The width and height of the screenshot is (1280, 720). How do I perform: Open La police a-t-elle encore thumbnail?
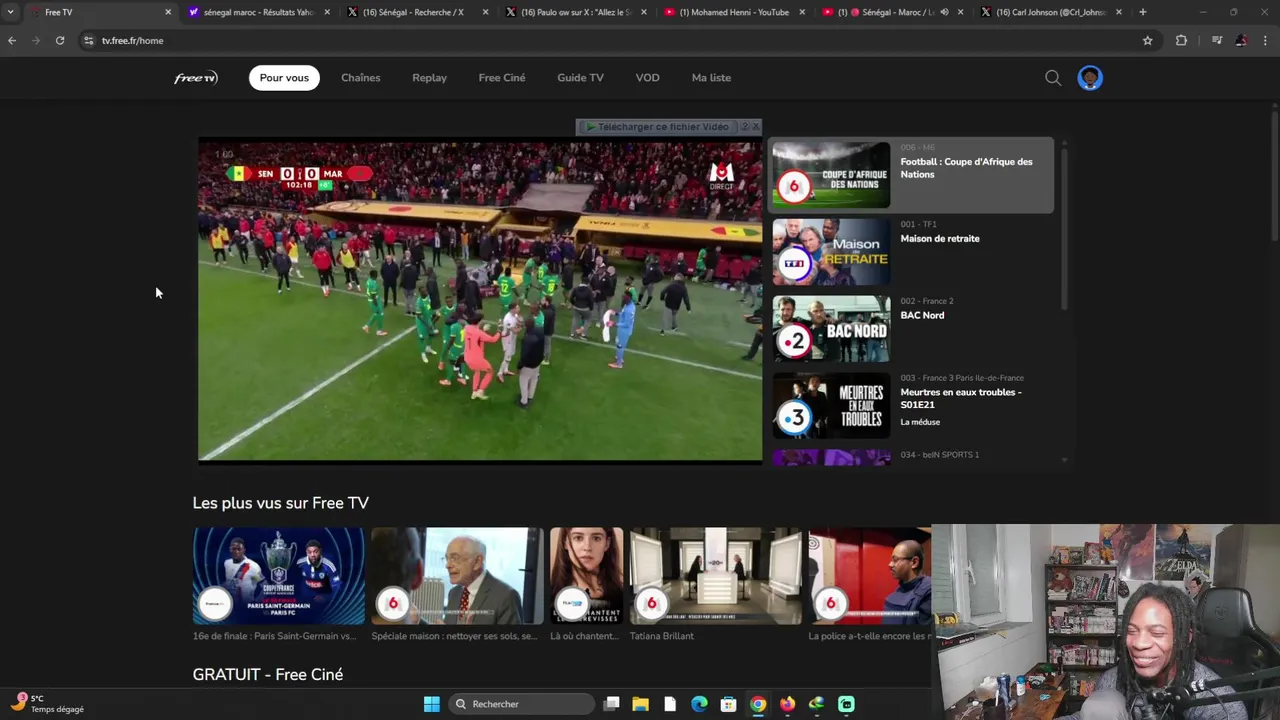tap(869, 576)
